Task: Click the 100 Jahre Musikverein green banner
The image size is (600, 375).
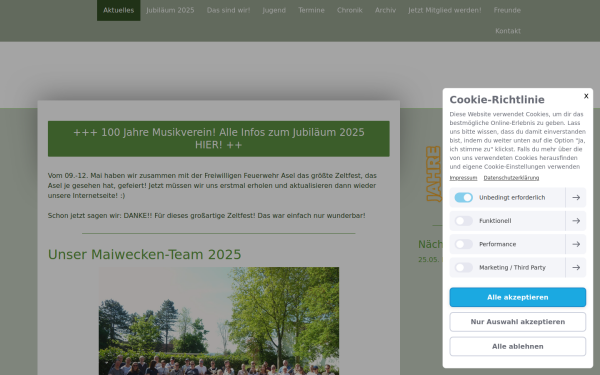Action: click(218, 139)
